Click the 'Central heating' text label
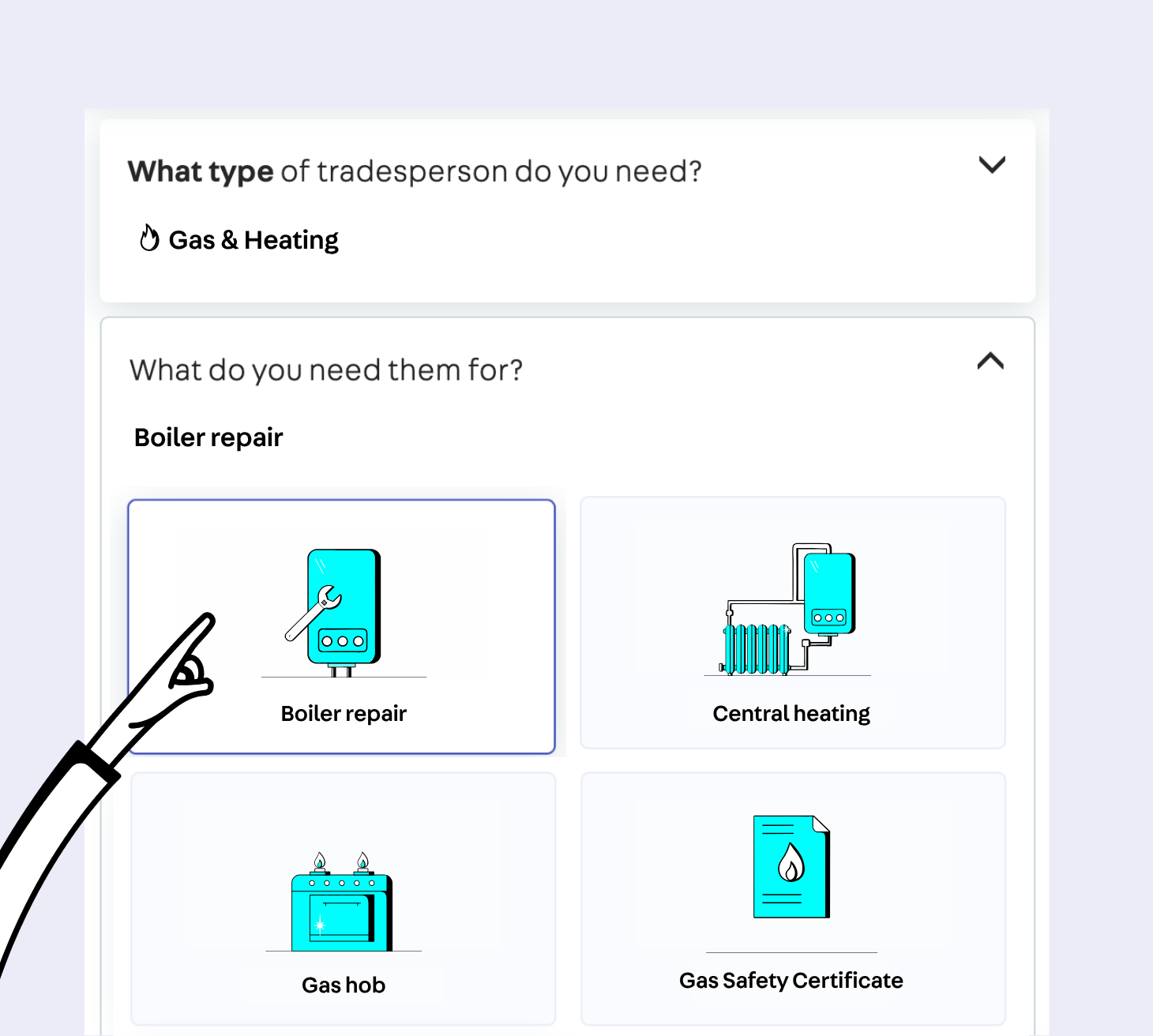 click(791, 714)
